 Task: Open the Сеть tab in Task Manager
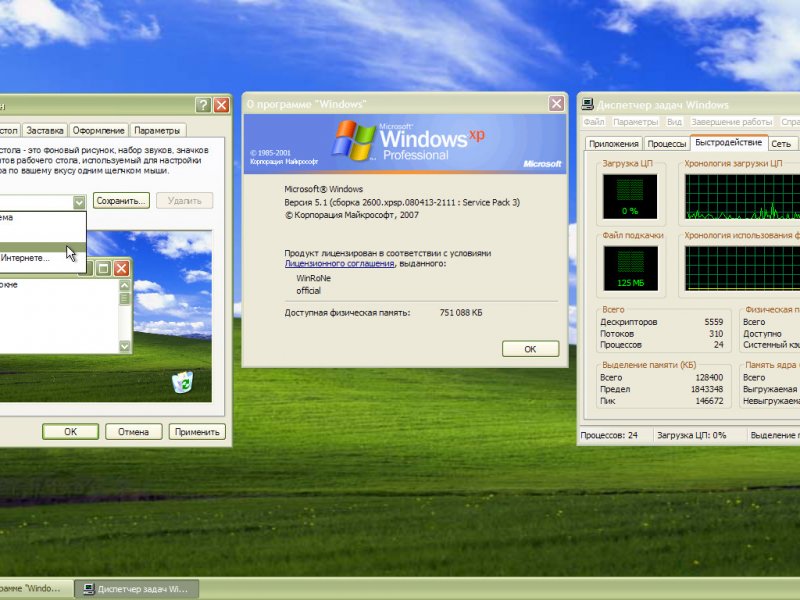(x=781, y=144)
